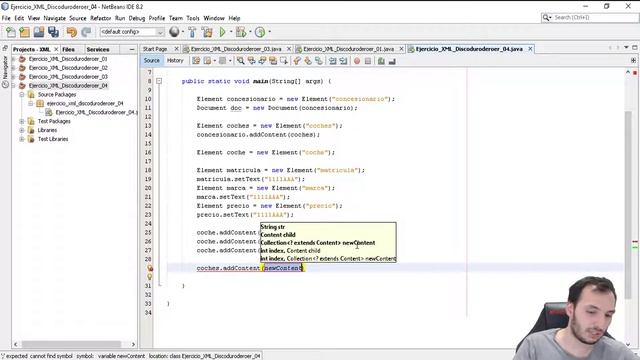
Task: Close the Ejercicio_XML_Discoduroderoer_04.java tab
Action: [x=530, y=49]
